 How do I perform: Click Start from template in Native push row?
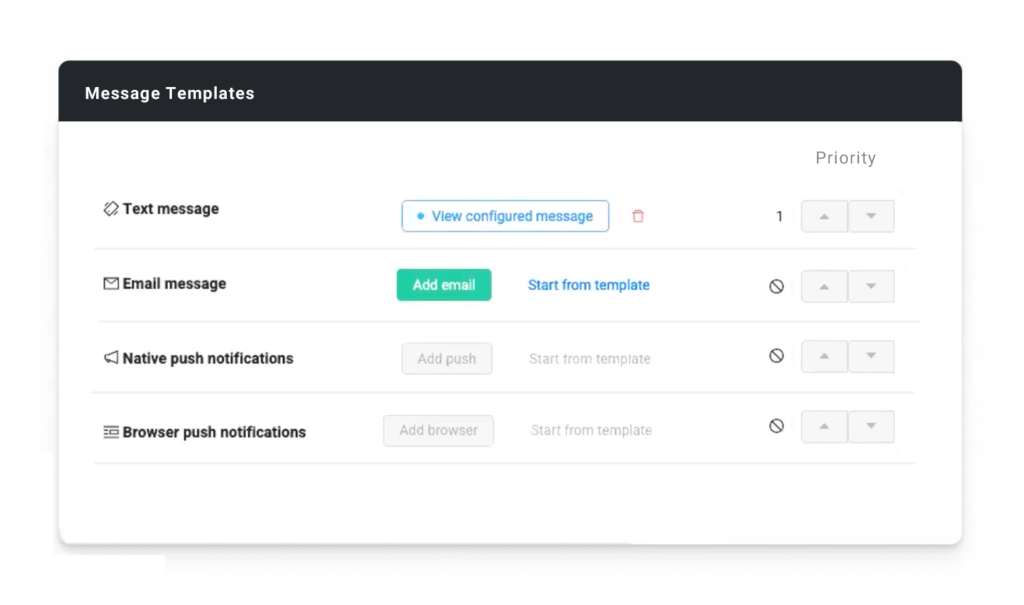coord(590,359)
